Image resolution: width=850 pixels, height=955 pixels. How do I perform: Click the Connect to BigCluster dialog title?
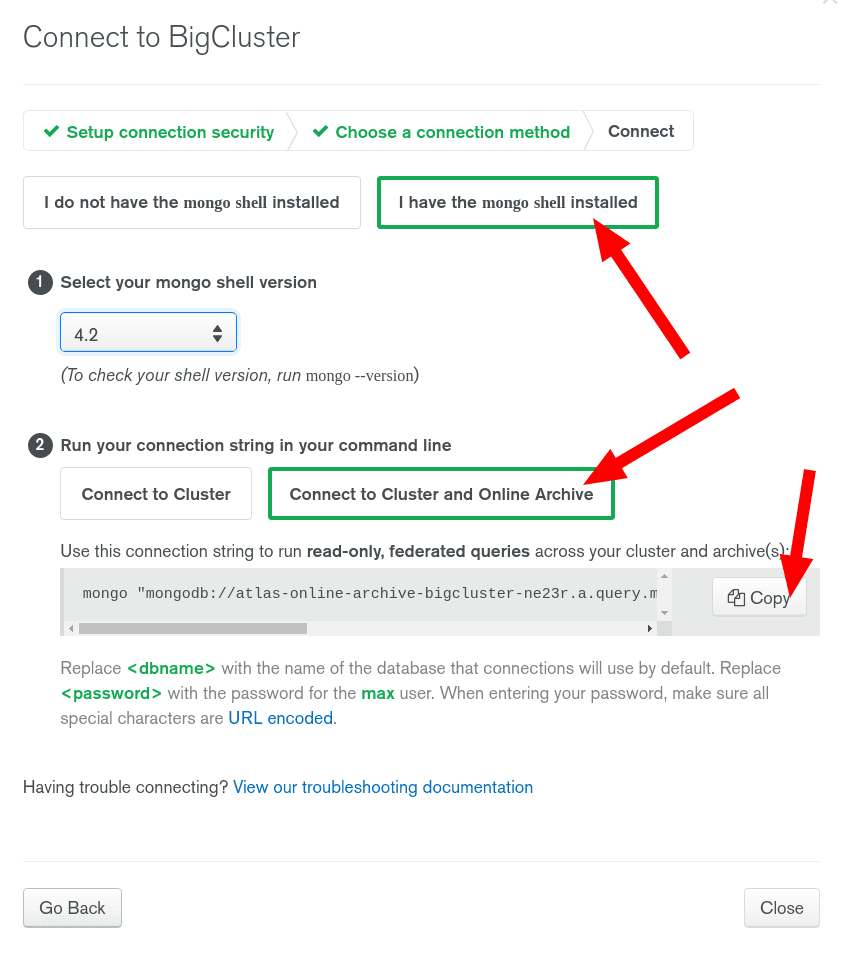point(161,38)
